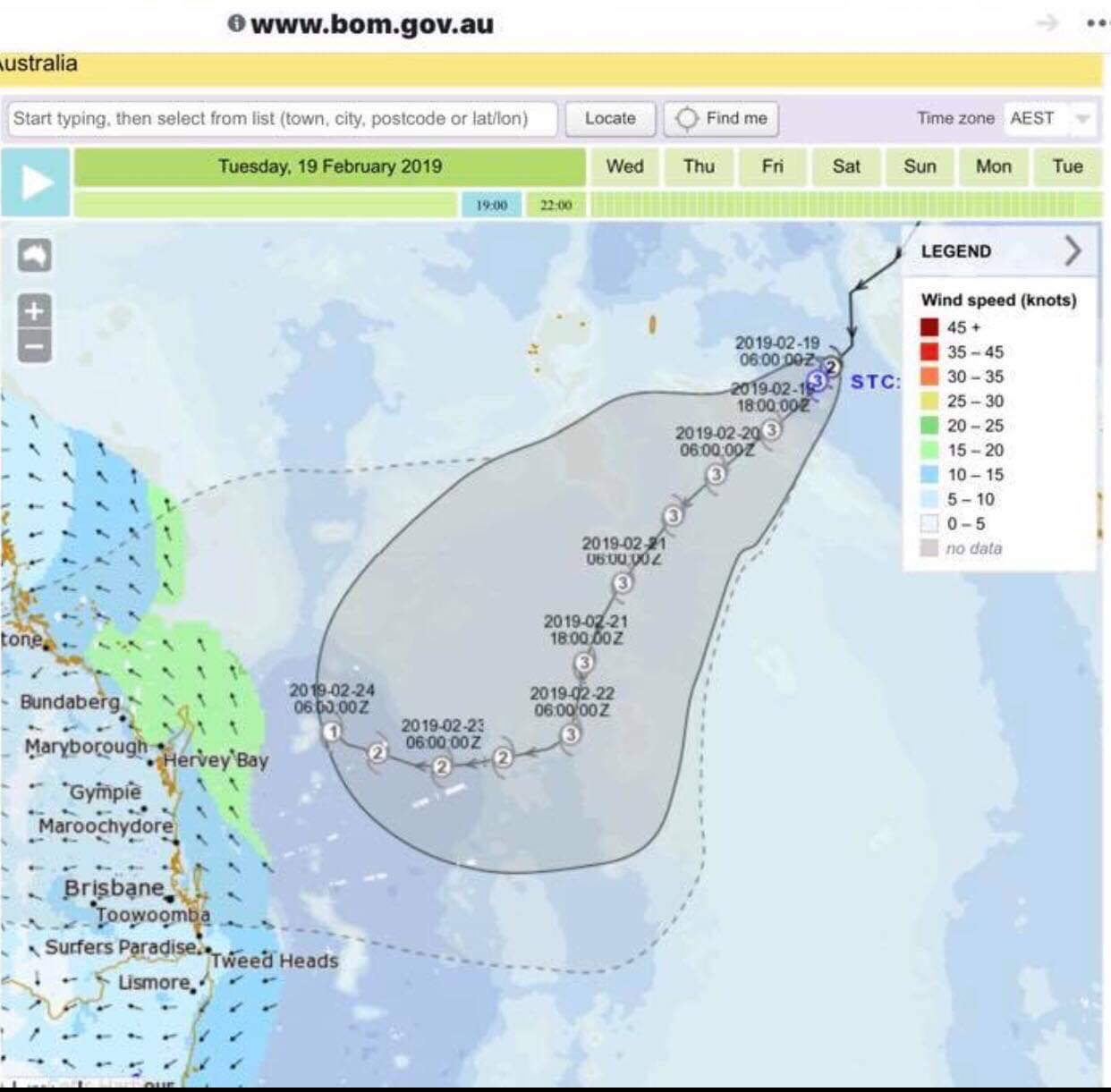
Task: Switch to the Sat day tab
Action: pos(846,166)
